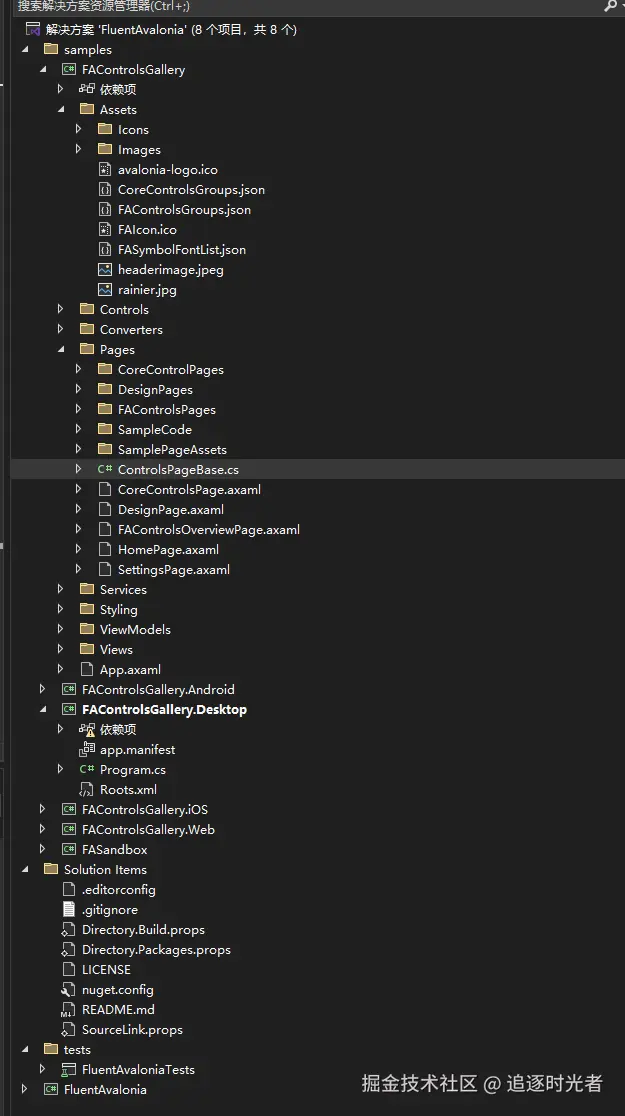Image resolution: width=625 pixels, height=1116 pixels.
Task: Collapse the Assets folder
Action: point(61,110)
